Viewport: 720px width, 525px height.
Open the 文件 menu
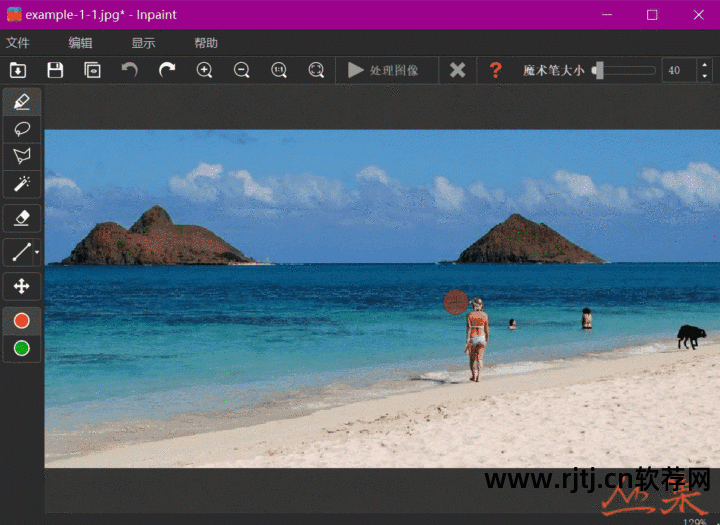(x=17, y=43)
